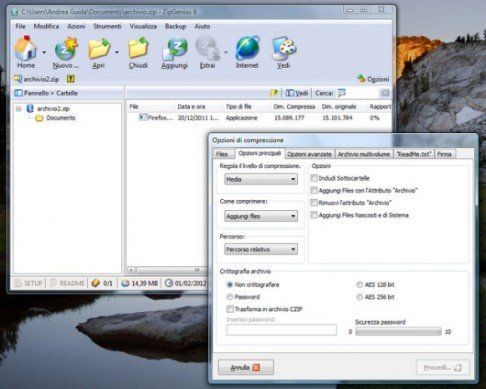Click the Estrai extract icon
This screenshot has width=486, height=389.
coord(208,49)
